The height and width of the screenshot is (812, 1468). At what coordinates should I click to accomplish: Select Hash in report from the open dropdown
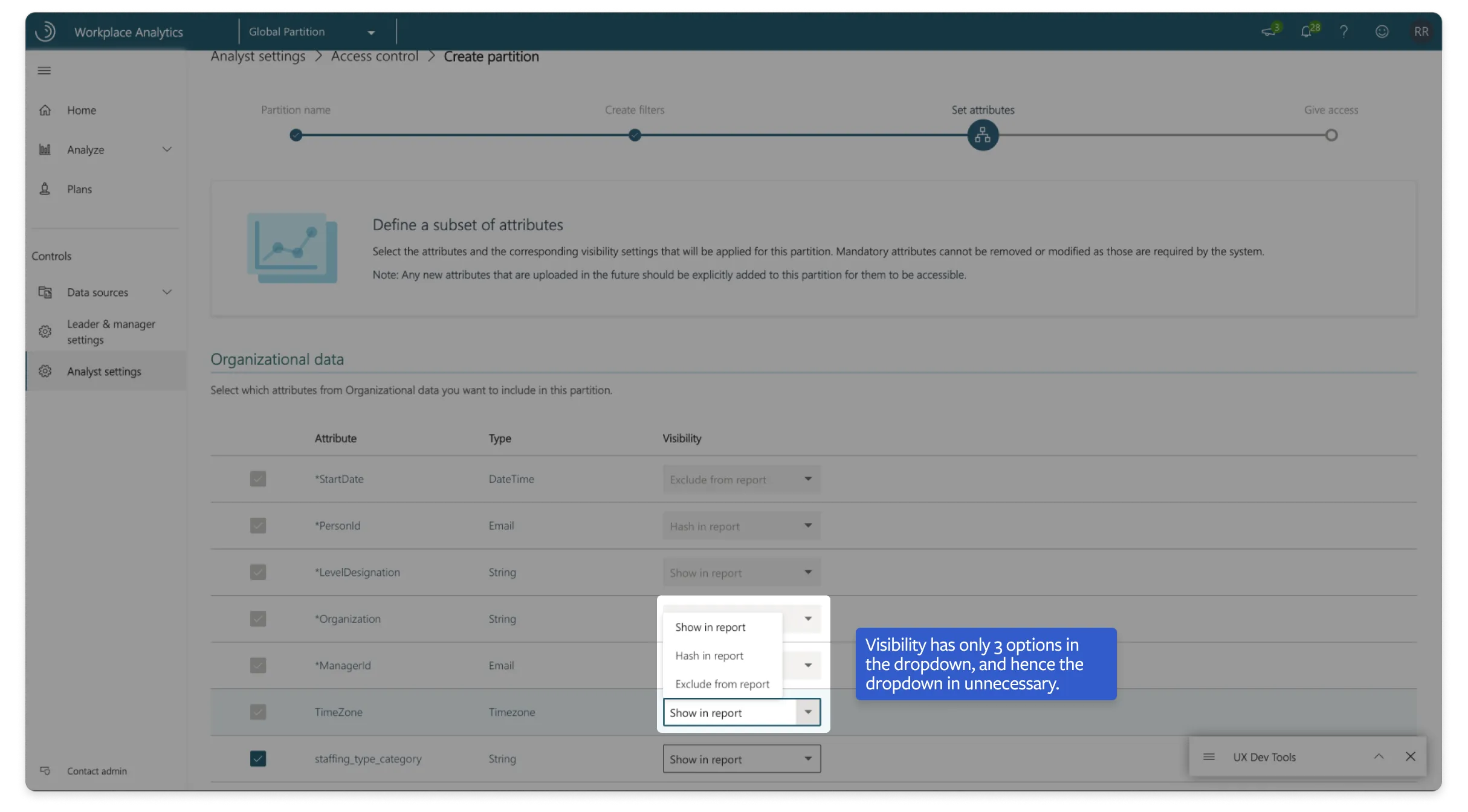[x=709, y=655]
